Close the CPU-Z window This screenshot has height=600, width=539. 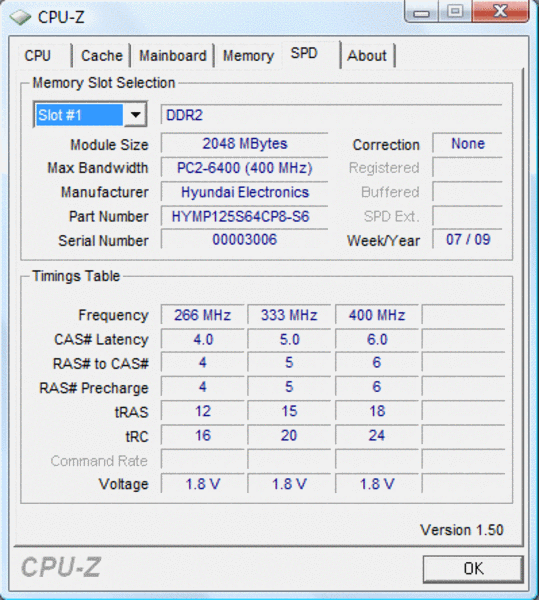(500, 11)
